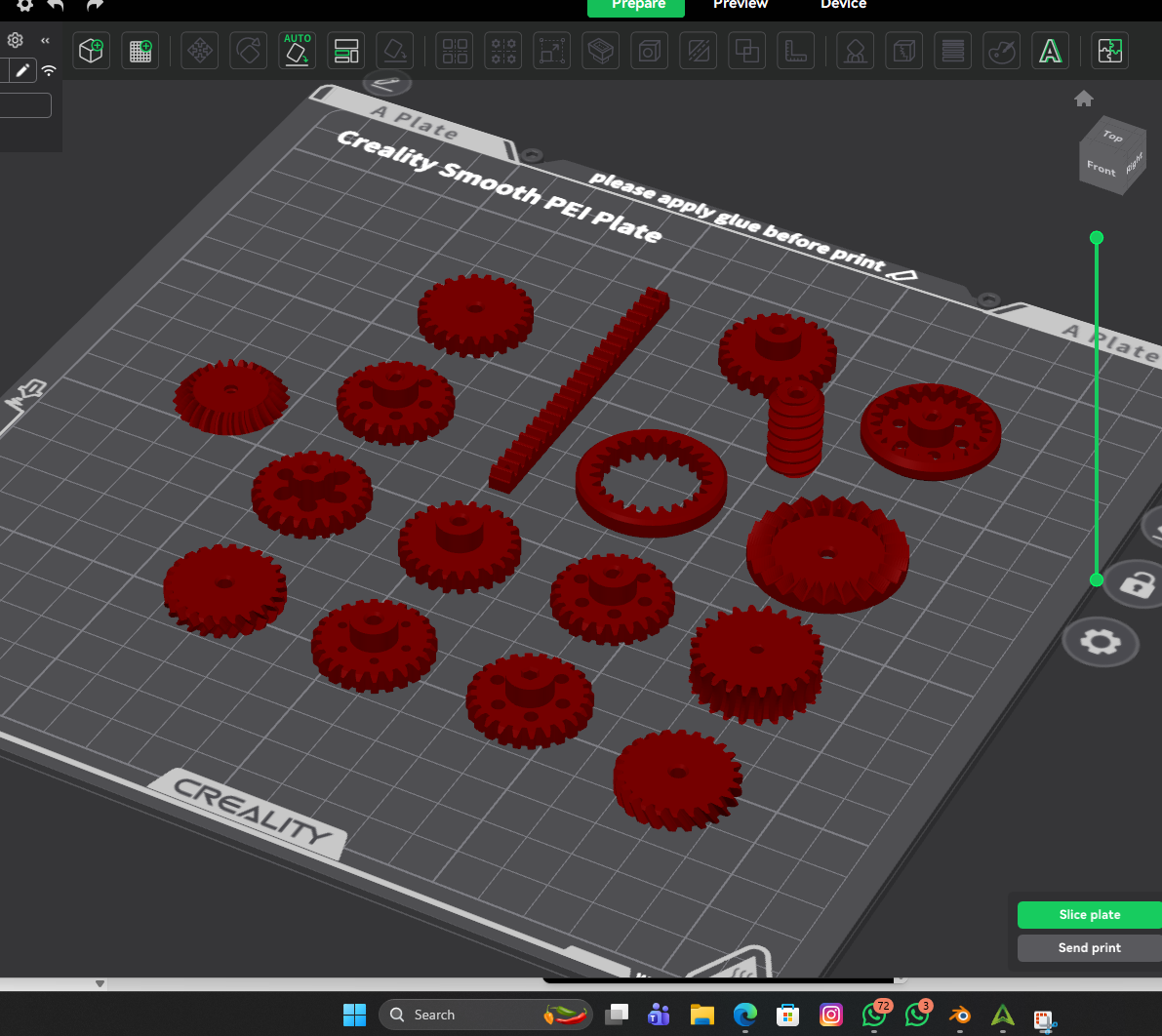The image size is (1162, 1036).
Task: Add a new plate with the grid icon
Action: click(x=140, y=51)
